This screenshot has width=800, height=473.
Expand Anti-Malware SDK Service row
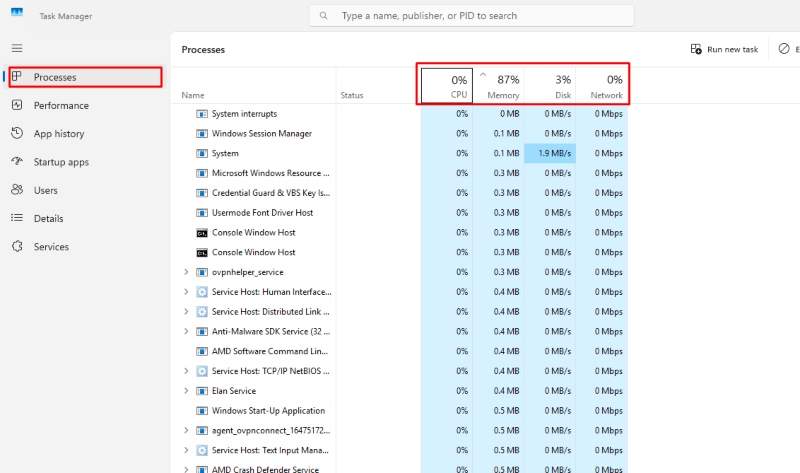tap(186, 331)
